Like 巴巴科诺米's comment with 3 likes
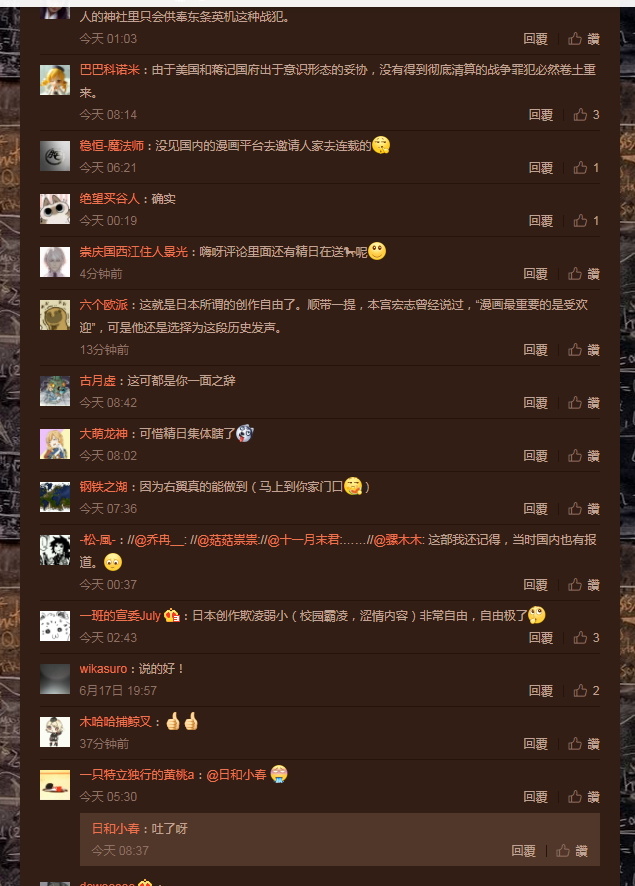The height and width of the screenshot is (886, 635). (x=586, y=115)
